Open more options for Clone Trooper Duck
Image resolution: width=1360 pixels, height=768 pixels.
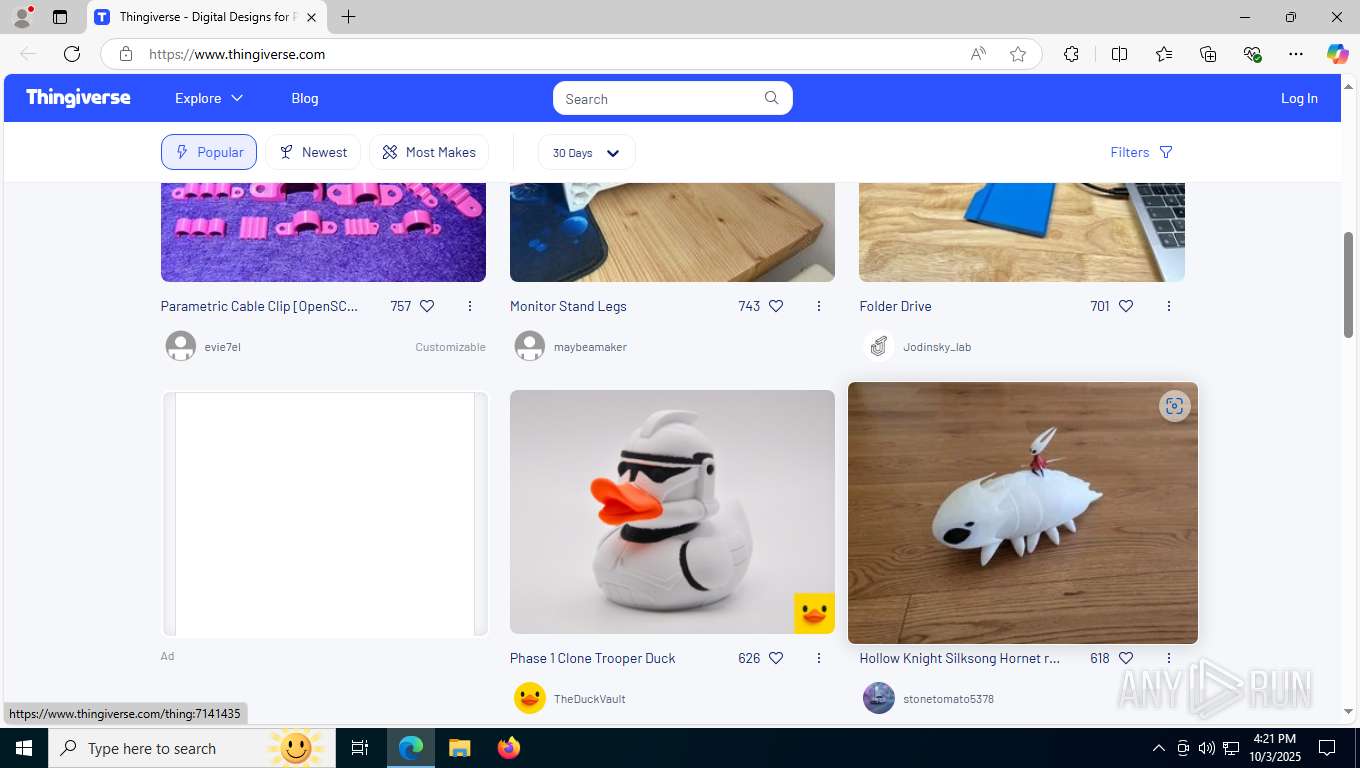coord(819,658)
